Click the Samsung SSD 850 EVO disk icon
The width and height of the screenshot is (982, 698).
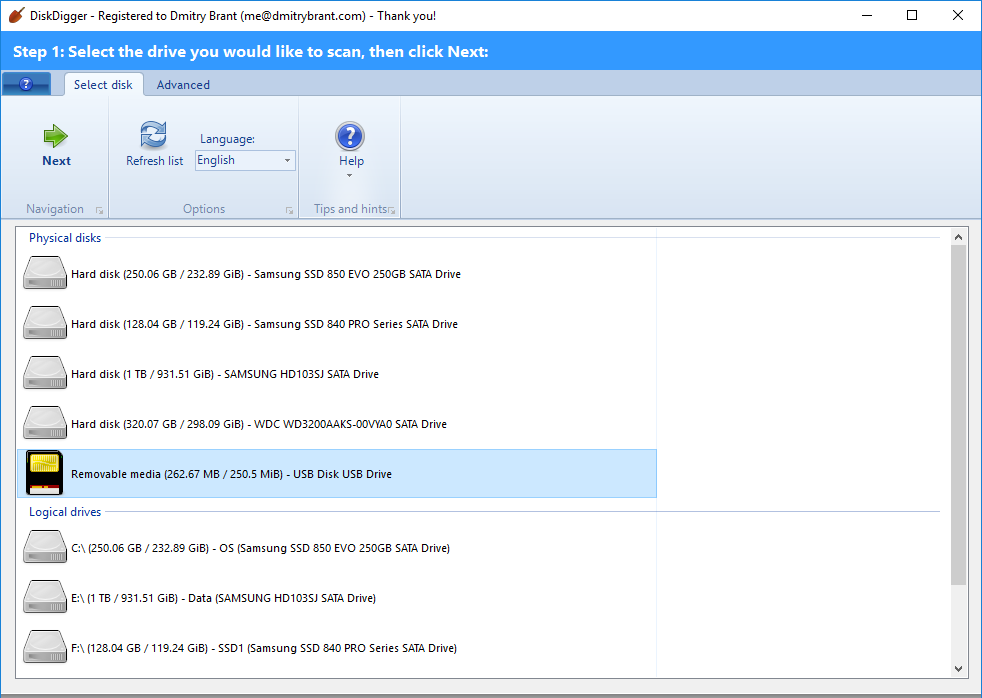click(x=45, y=273)
